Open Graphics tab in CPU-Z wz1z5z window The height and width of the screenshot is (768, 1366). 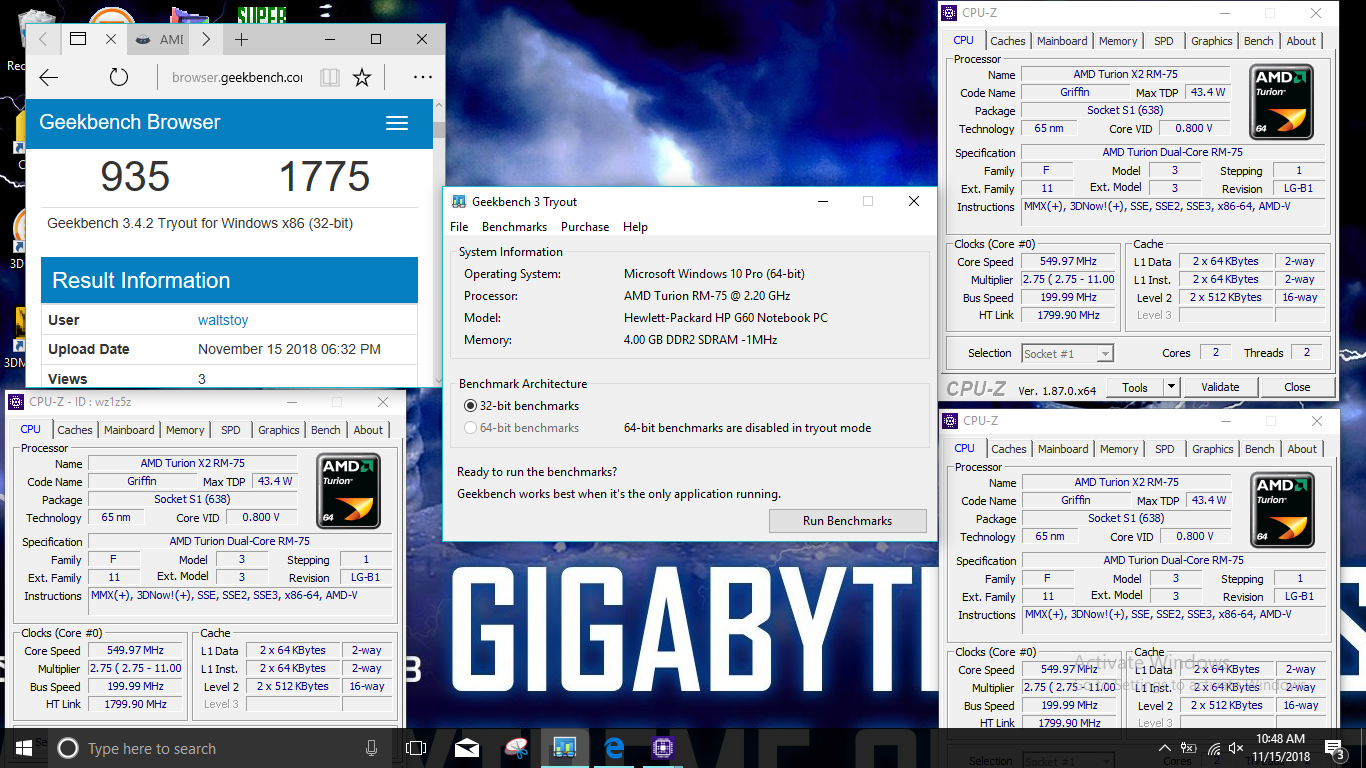279,430
